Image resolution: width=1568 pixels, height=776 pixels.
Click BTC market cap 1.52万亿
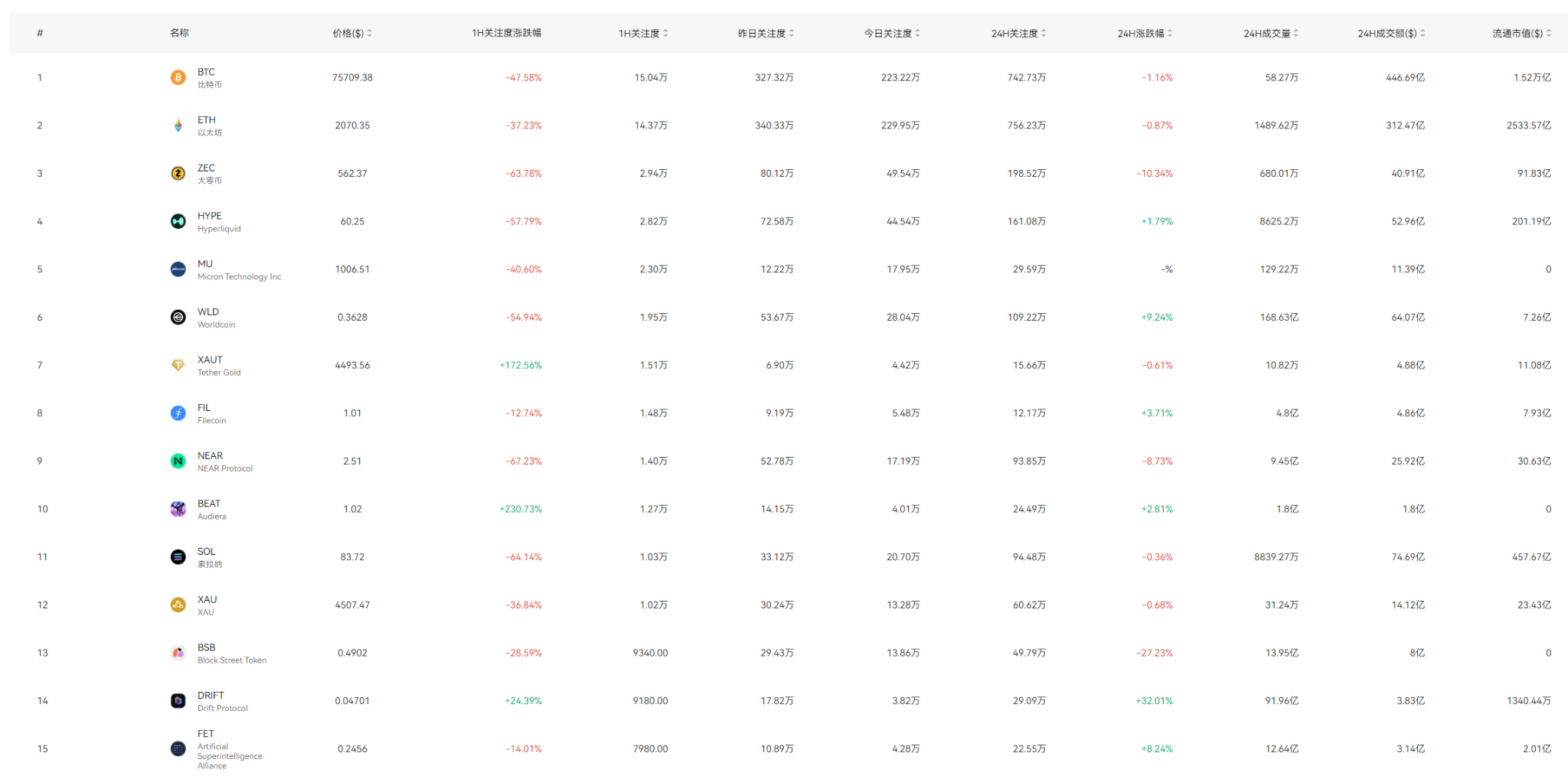tap(1532, 77)
